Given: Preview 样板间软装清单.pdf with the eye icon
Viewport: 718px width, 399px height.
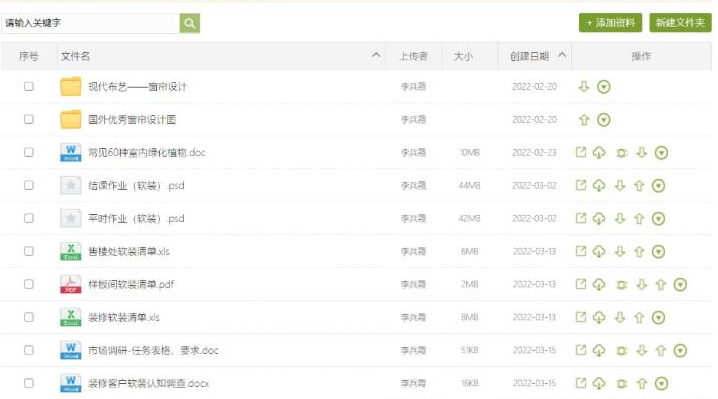Looking at the screenshot, I should click(621, 285).
